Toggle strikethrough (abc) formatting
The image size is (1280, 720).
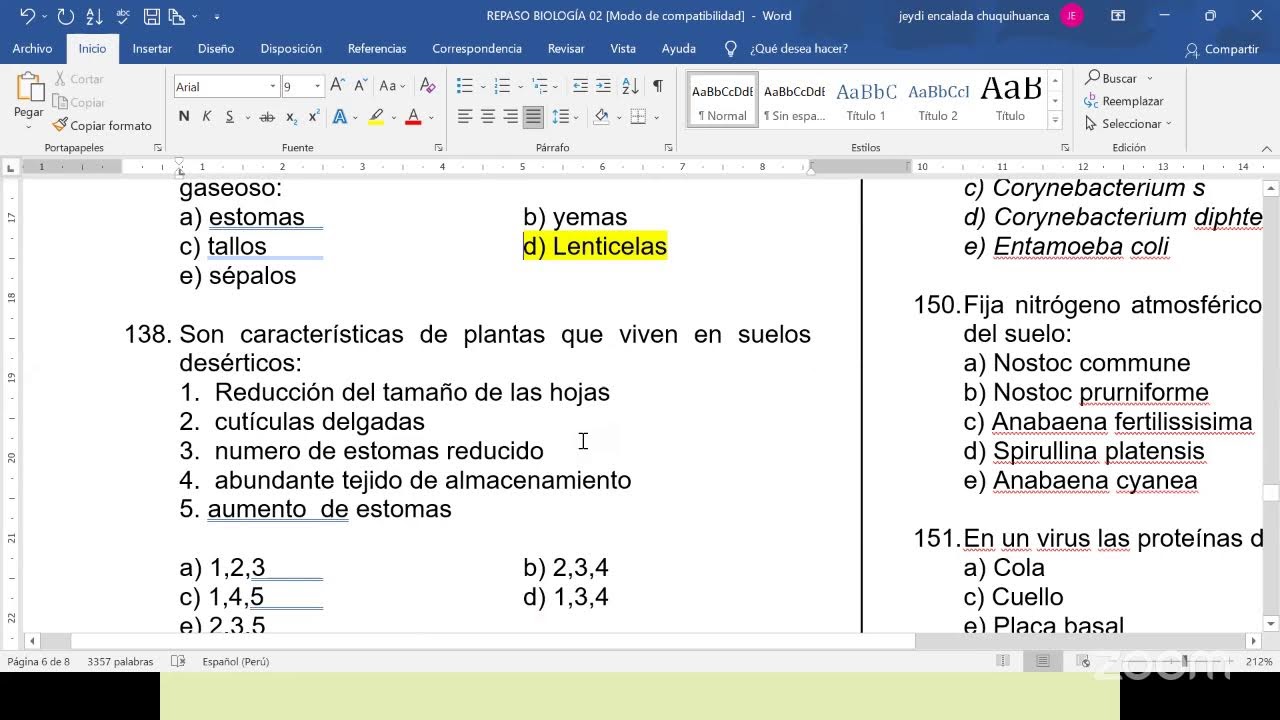(267, 117)
